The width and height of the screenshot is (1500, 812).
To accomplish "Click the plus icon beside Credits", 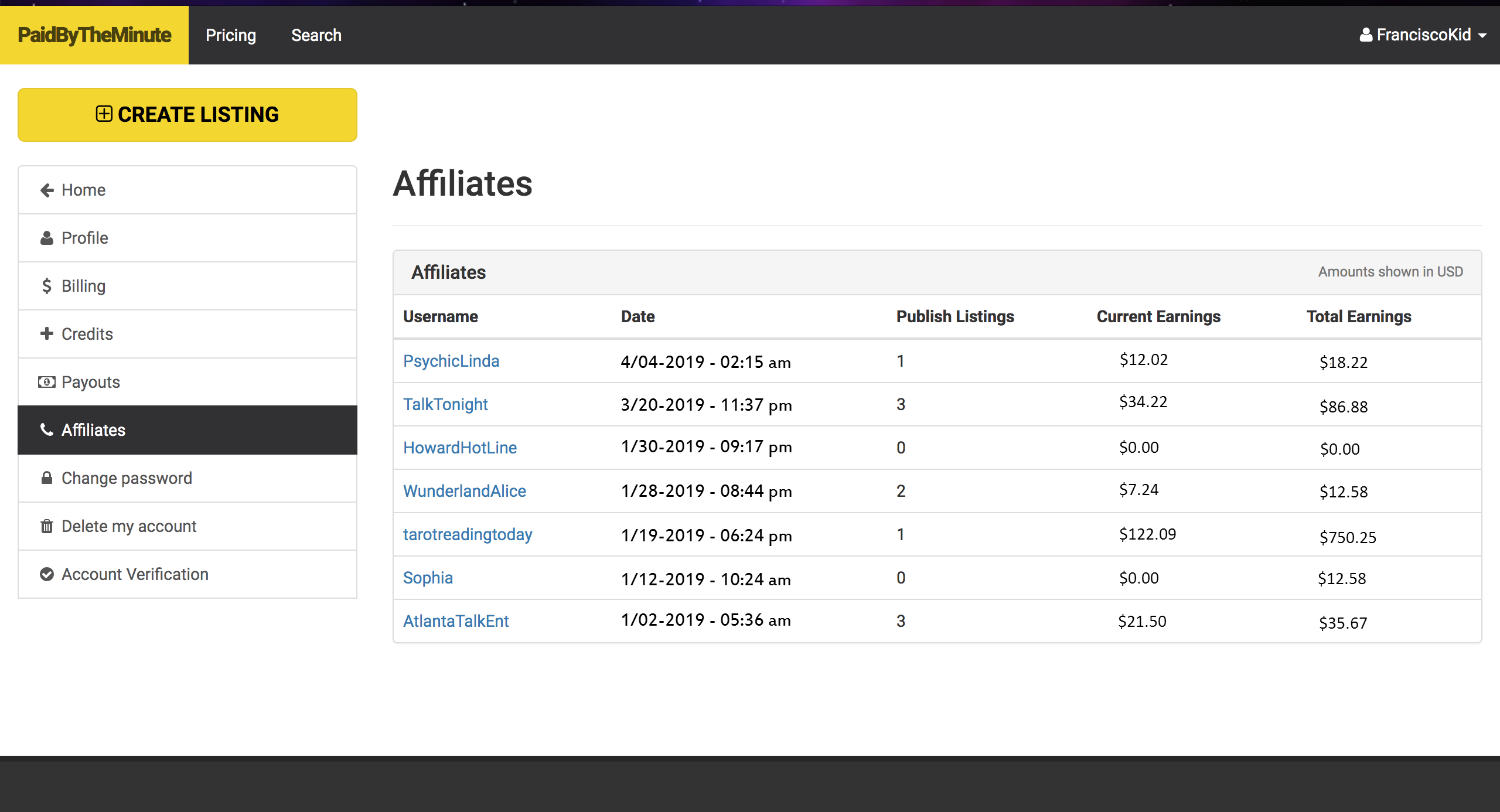I will 47,334.
